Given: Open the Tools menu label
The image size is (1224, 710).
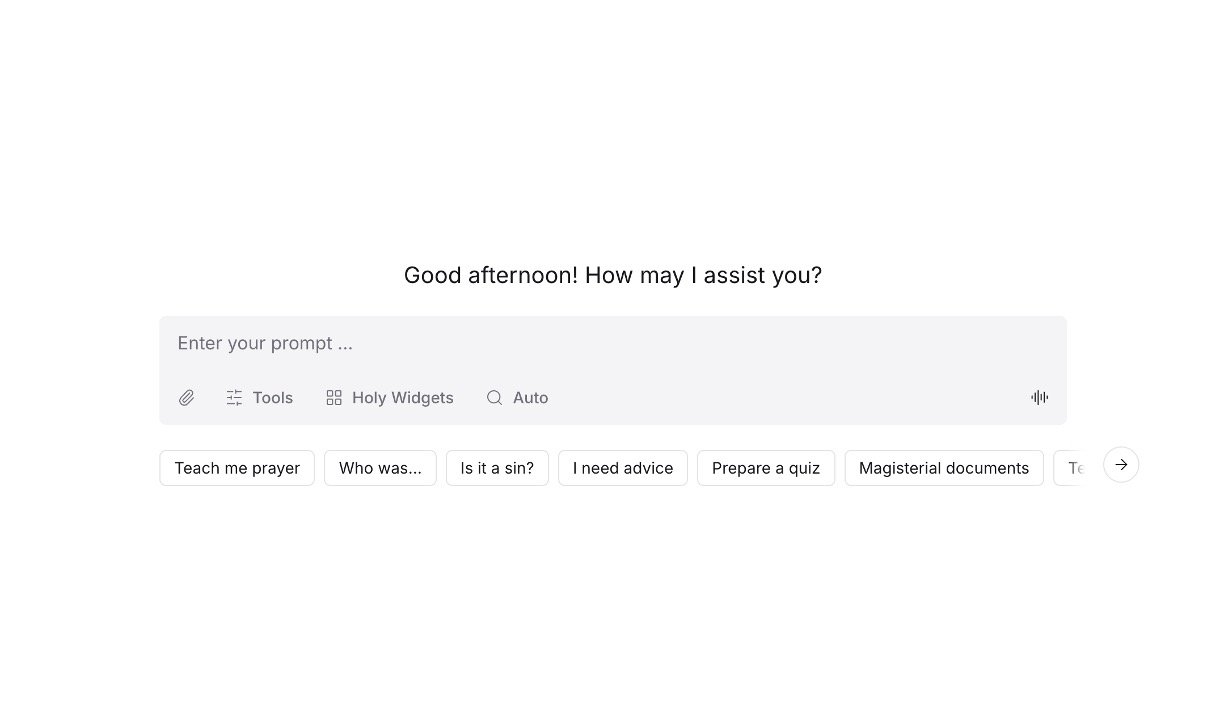Looking at the screenshot, I should click(272, 398).
